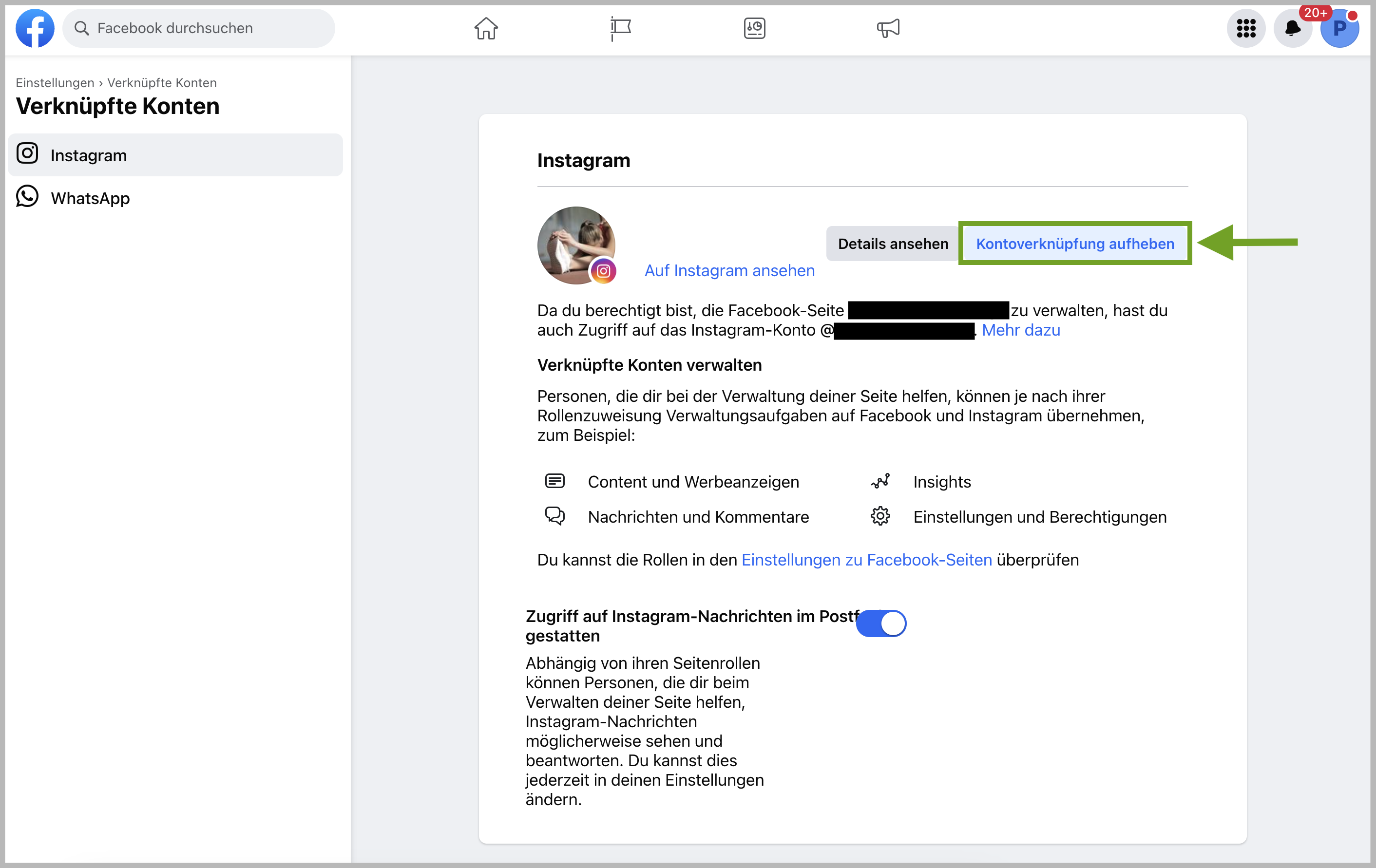Click the text Content und Werbeanzeigen
1376x868 pixels.
click(693, 482)
